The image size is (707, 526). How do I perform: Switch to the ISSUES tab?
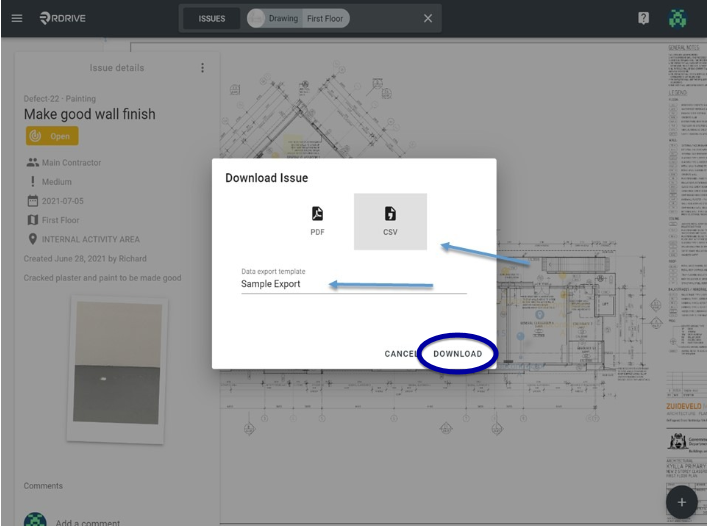[211, 18]
